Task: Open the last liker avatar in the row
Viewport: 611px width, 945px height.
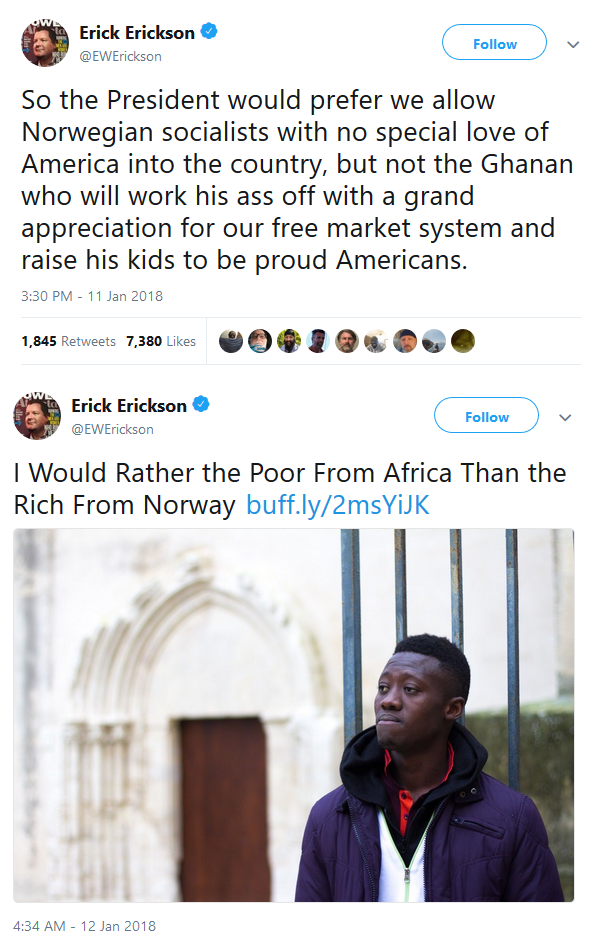Action: coord(463,341)
